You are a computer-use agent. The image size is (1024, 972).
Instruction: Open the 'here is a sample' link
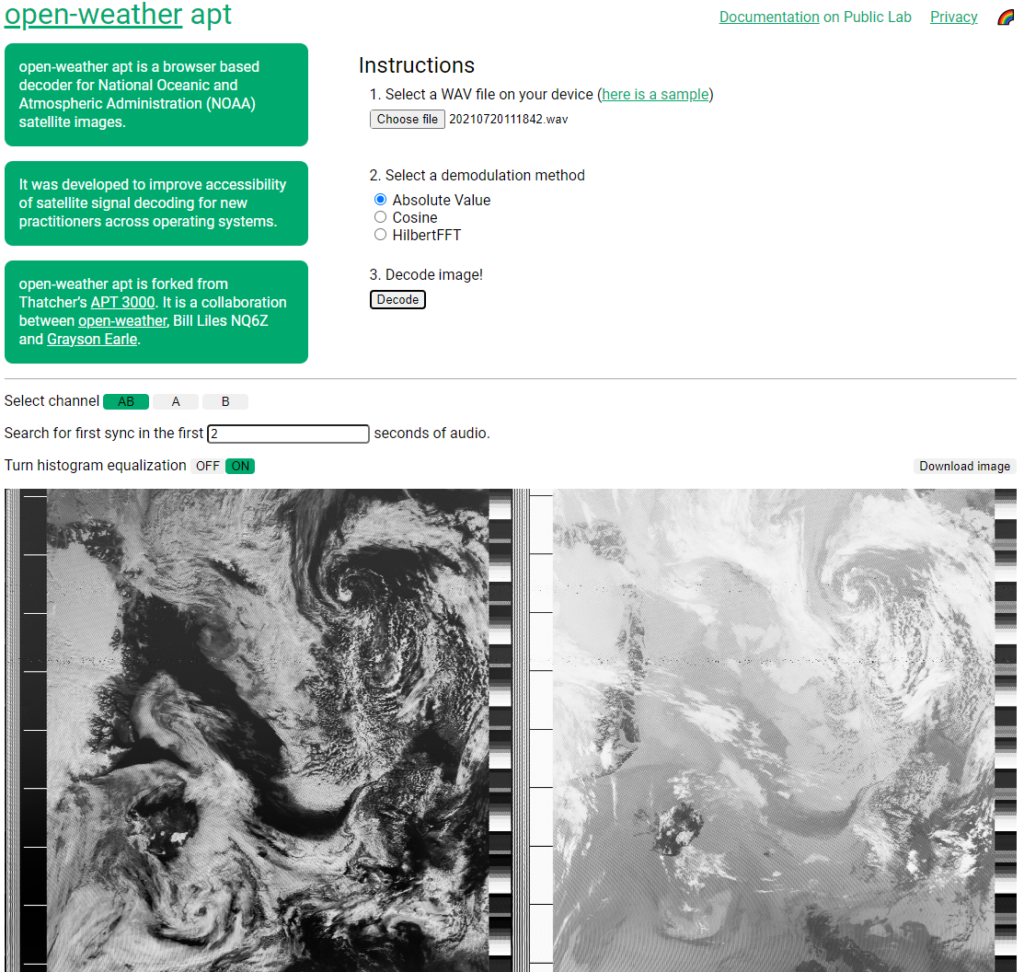tap(655, 94)
